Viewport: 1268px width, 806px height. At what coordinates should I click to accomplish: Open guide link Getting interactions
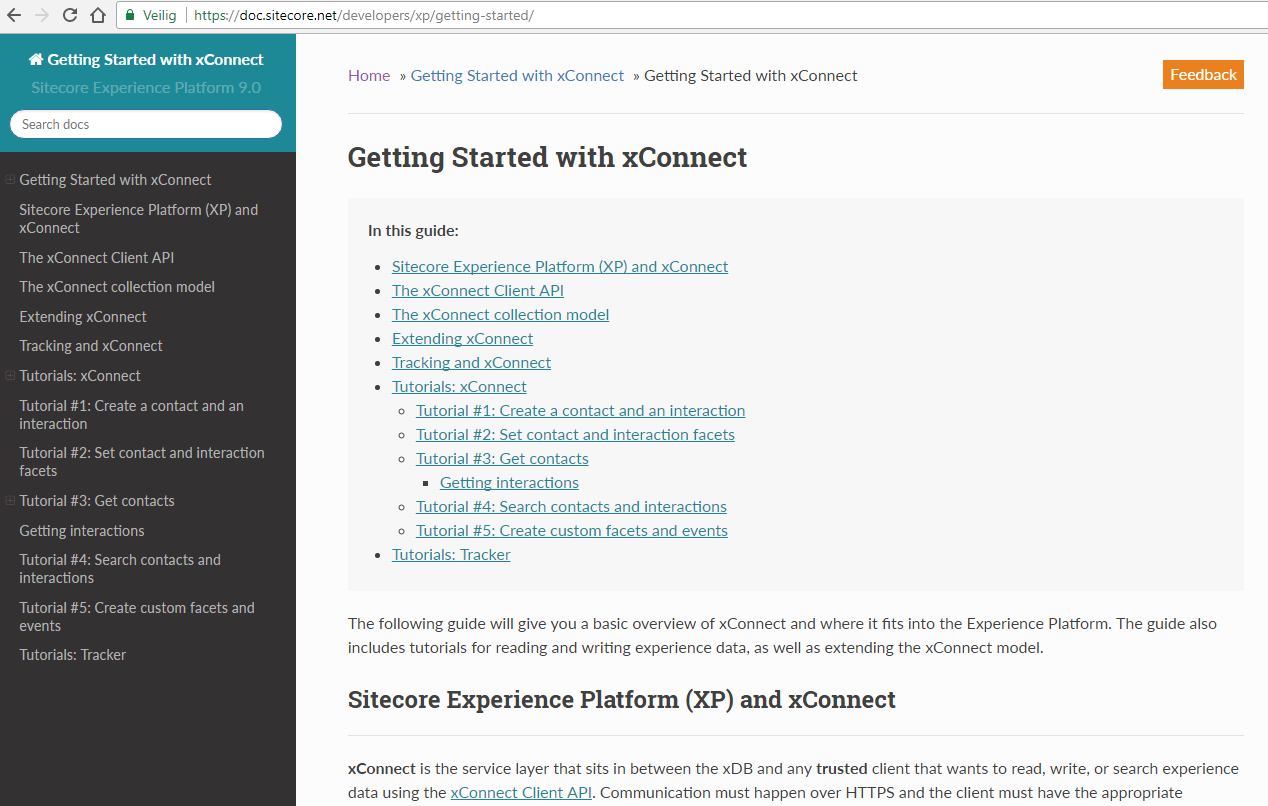point(509,482)
